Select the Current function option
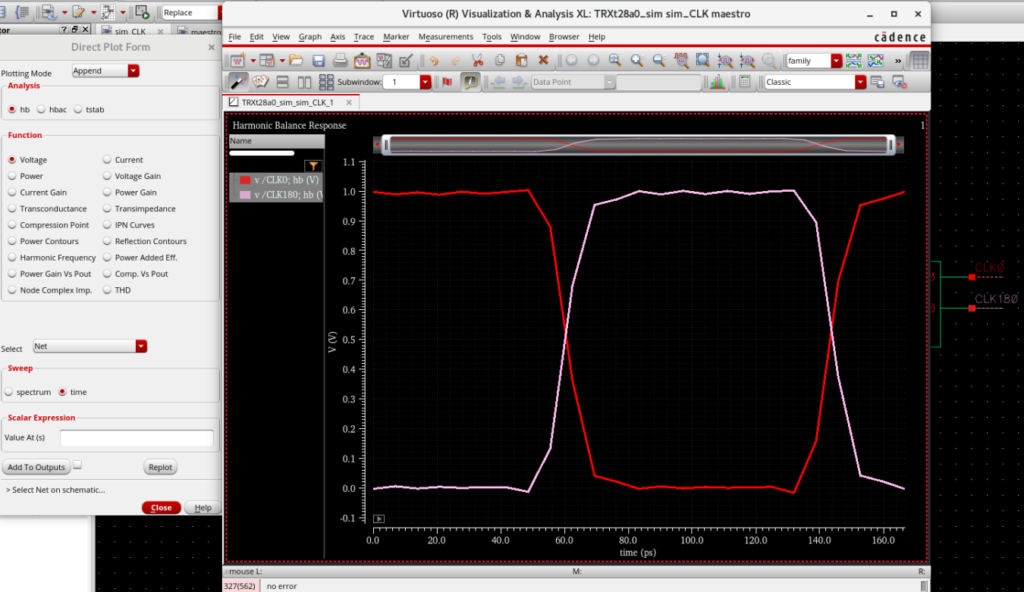The width and height of the screenshot is (1024, 592). pyautogui.click(x=107, y=159)
